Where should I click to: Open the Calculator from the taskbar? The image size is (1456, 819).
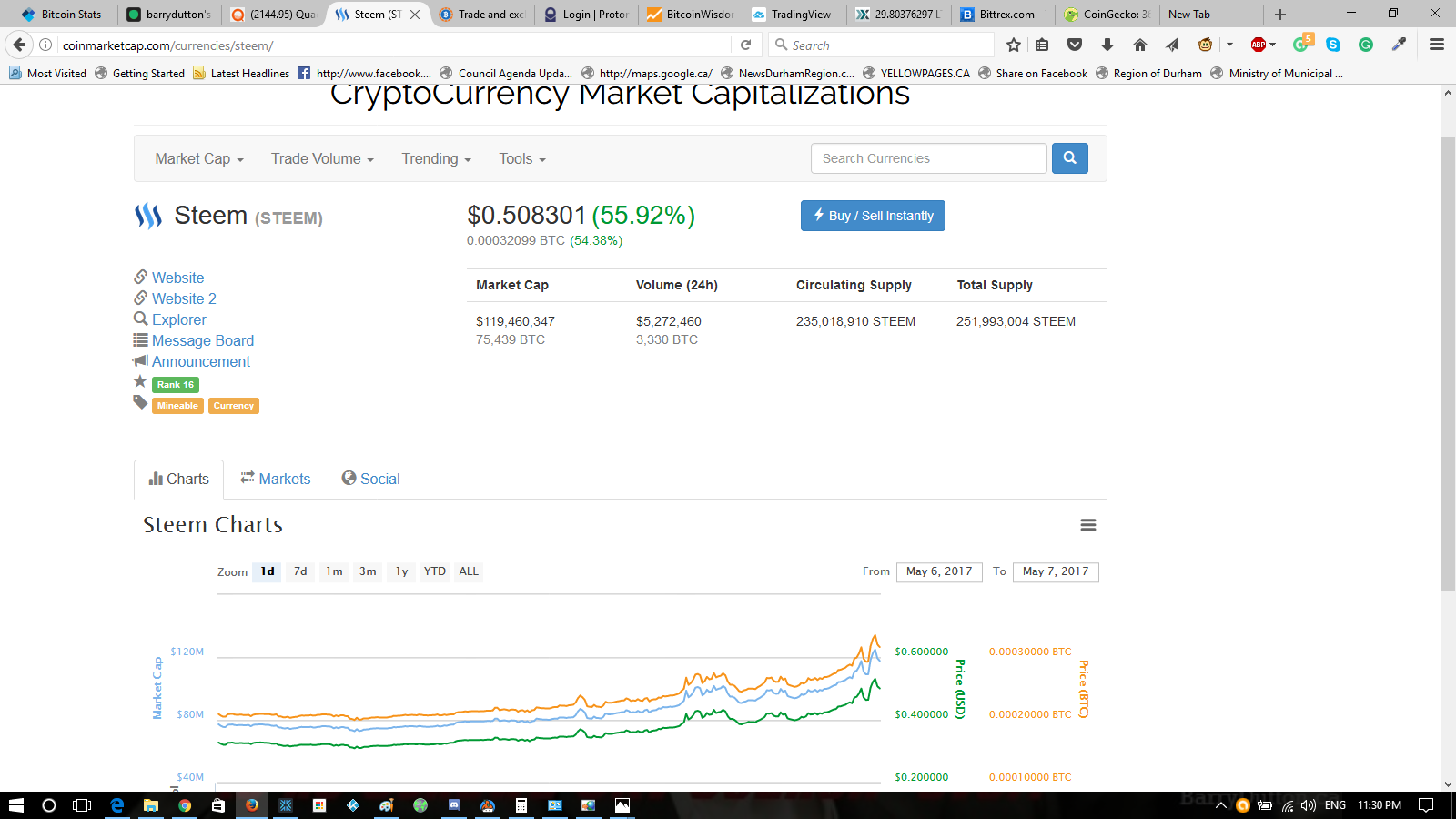pyautogui.click(x=521, y=805)
